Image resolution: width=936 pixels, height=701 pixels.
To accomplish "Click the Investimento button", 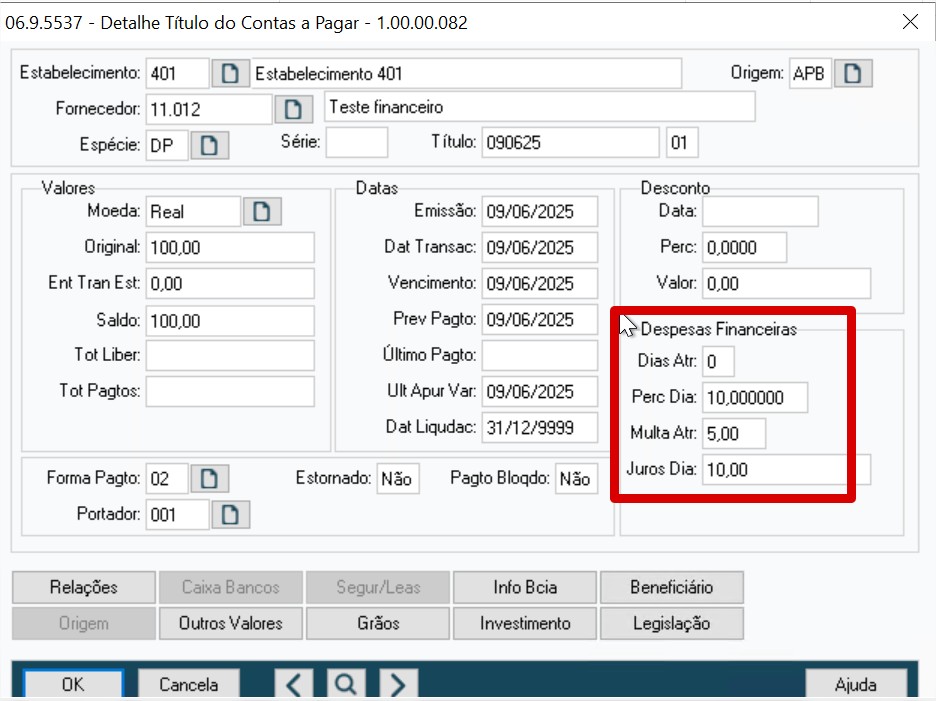I will click(x=525, y=623).
